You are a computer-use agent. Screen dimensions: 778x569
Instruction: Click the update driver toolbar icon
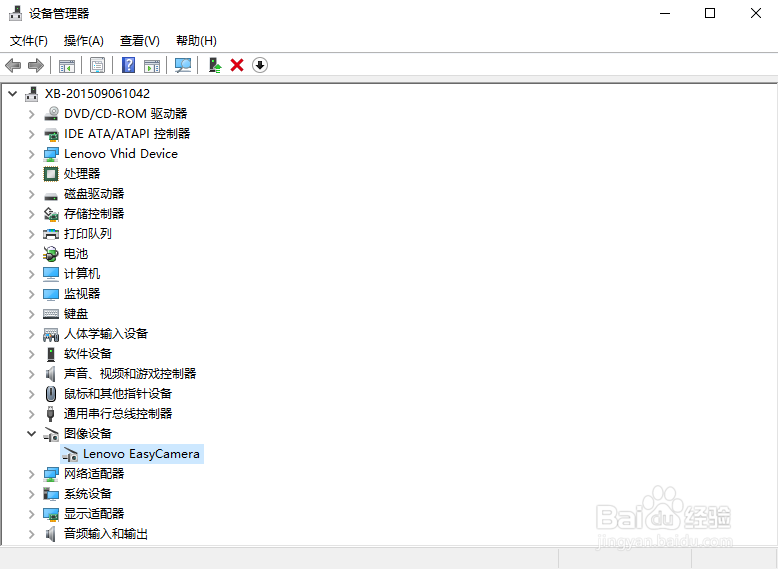click(214, 65)
